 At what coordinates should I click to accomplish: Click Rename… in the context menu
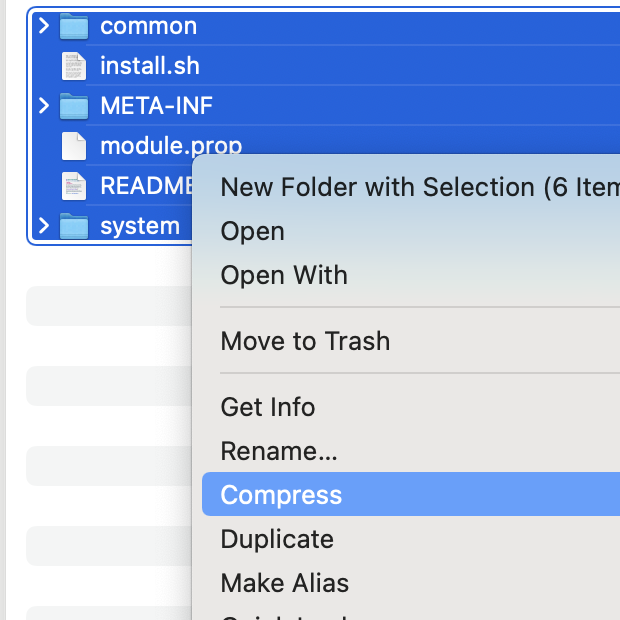[279, 451]
